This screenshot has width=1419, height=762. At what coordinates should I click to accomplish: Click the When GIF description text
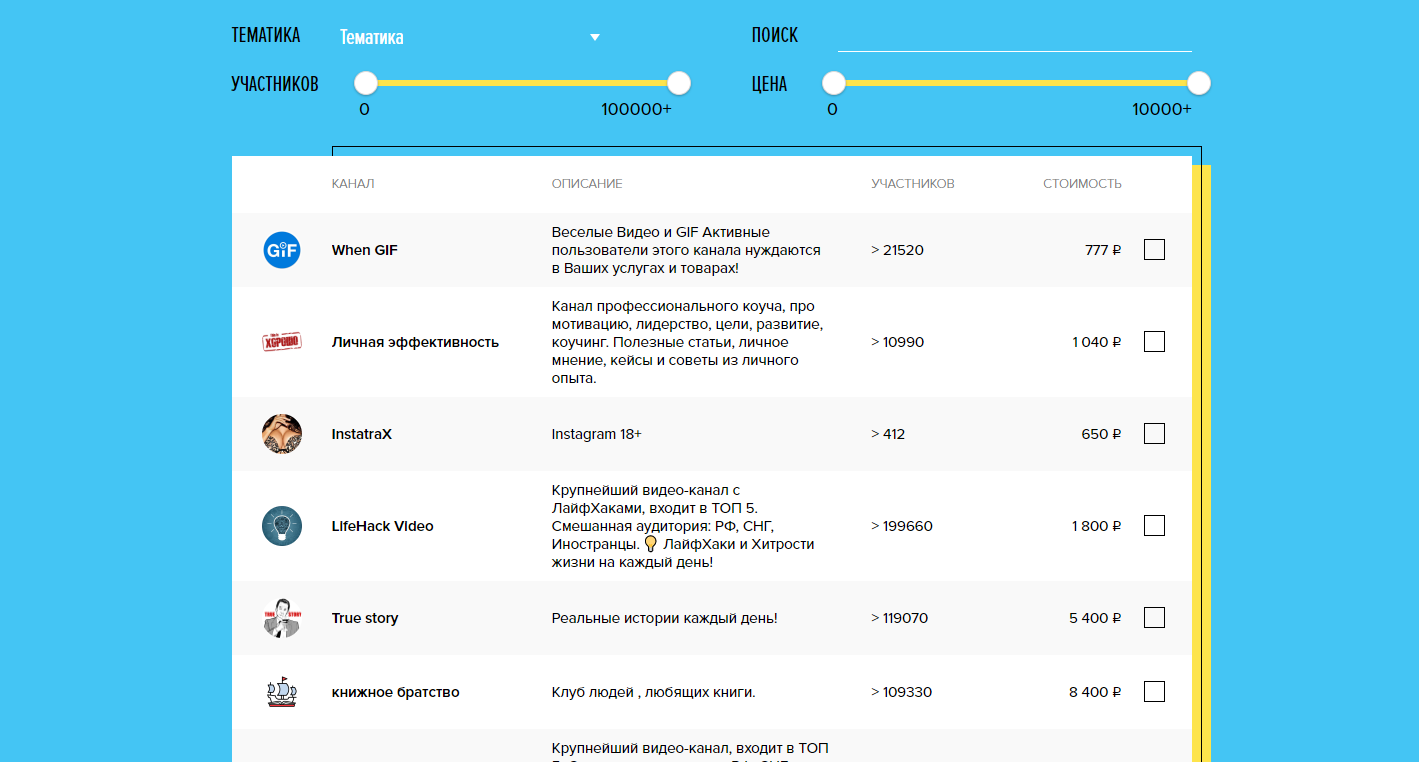pyautogui.click(x=686, y=250)
